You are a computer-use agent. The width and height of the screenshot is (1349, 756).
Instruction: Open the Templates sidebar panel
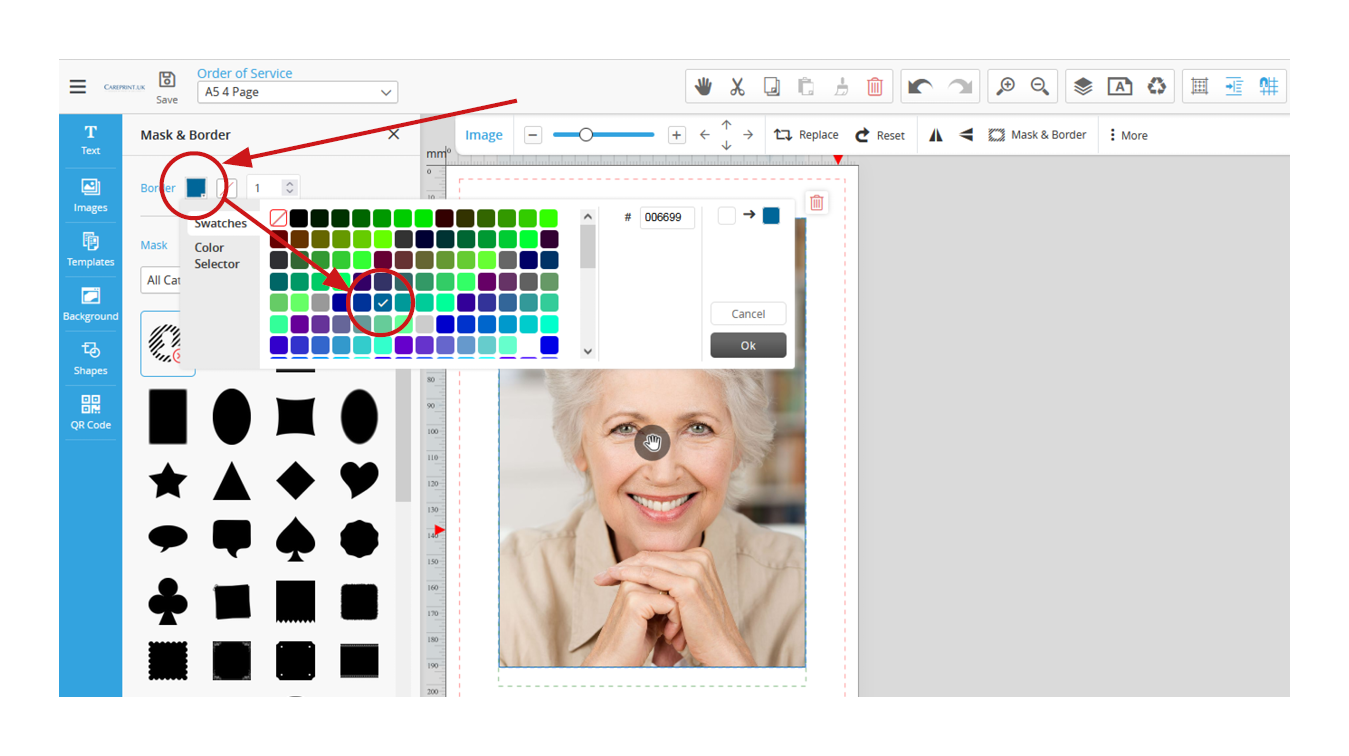(90, 248)
